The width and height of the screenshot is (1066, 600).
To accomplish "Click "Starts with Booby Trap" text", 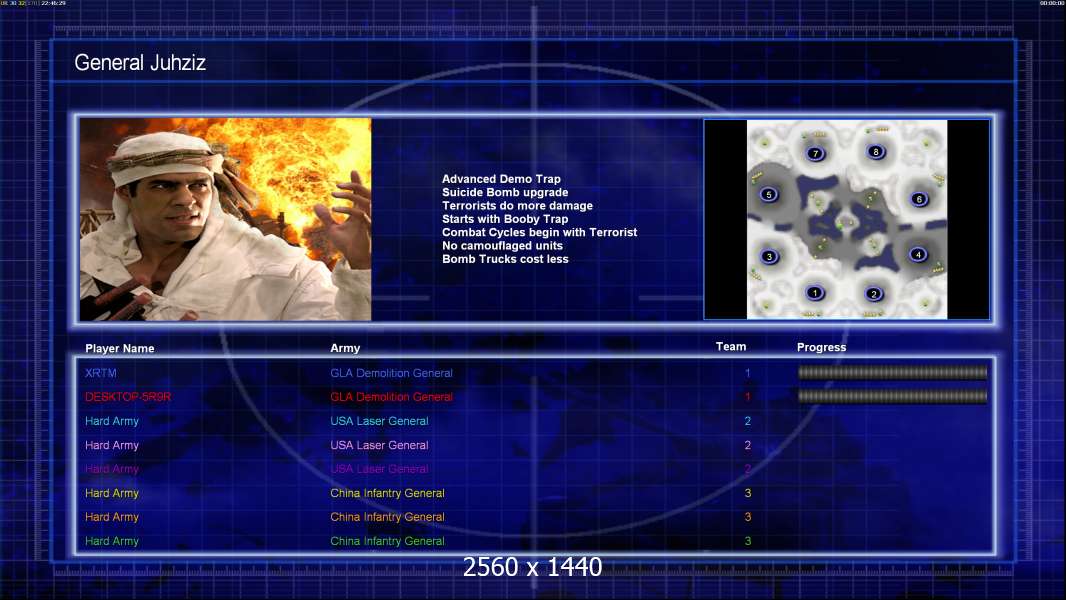I will pos(505,219).
